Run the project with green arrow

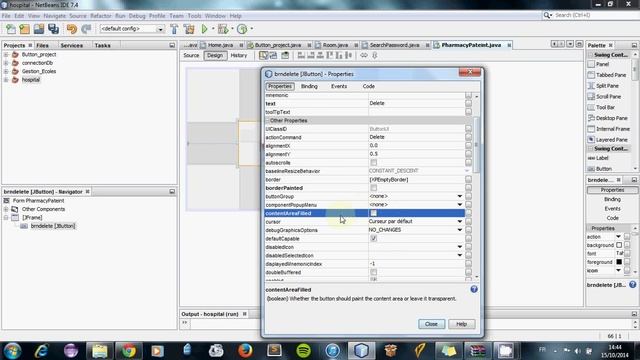204,29
